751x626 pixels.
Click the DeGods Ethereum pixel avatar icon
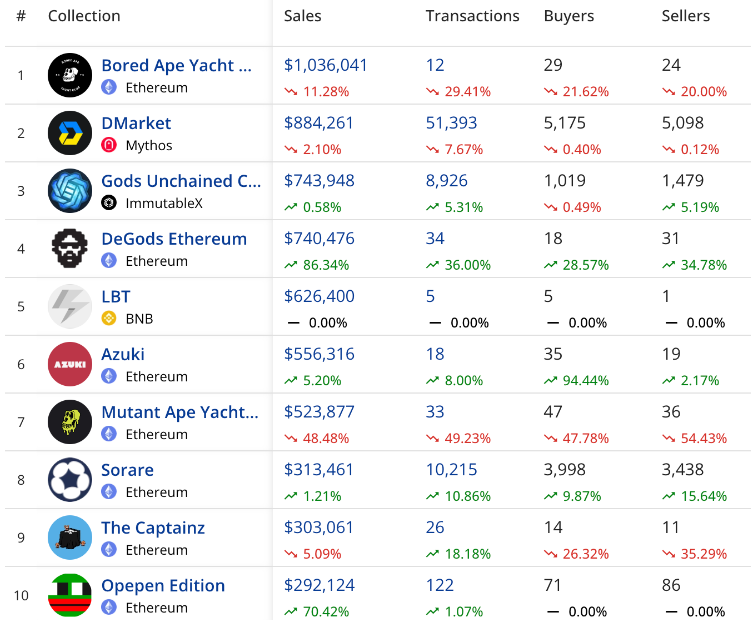[x=70, y=249]
